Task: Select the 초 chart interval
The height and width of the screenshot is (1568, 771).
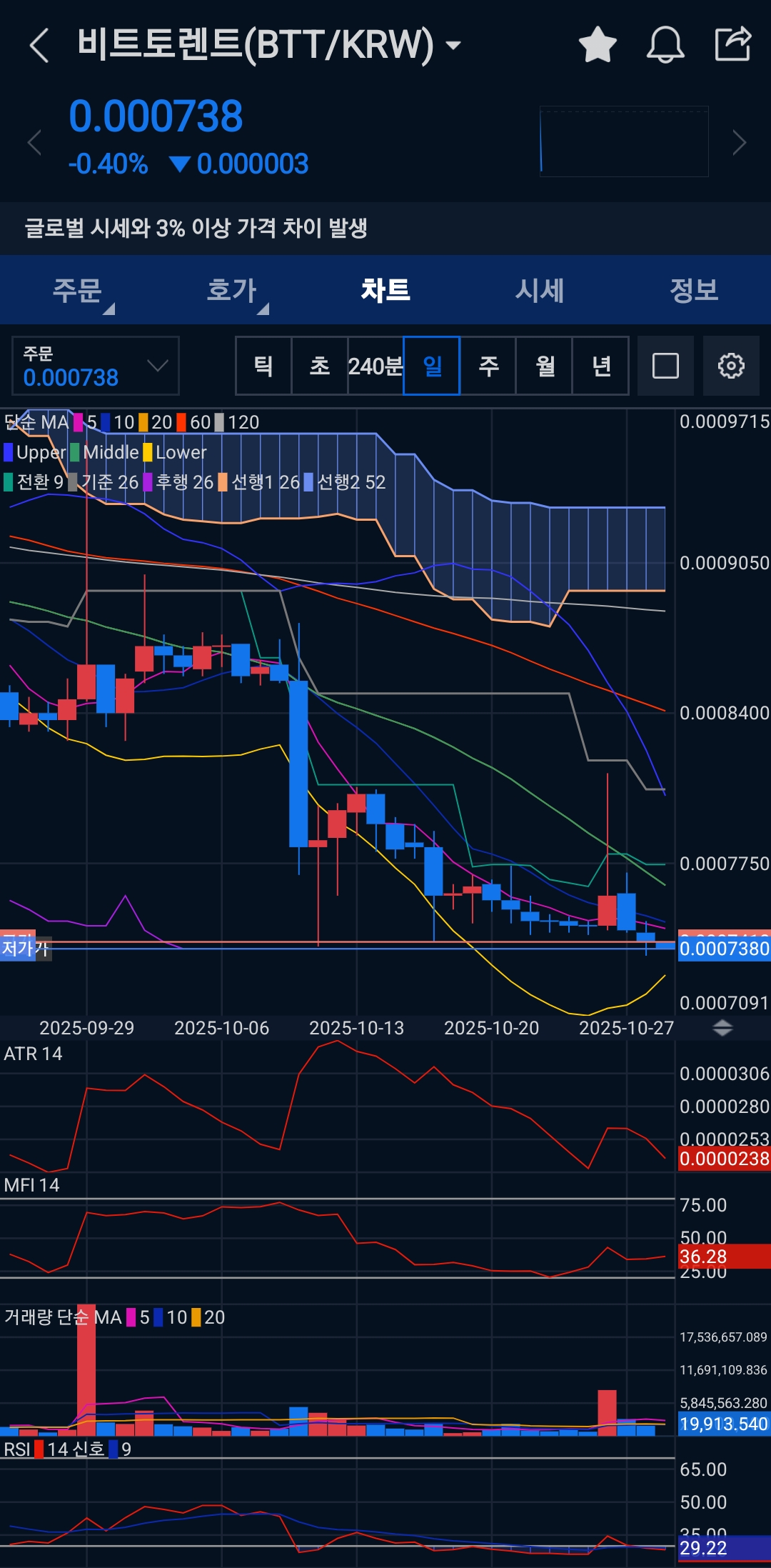Action: 319,366
